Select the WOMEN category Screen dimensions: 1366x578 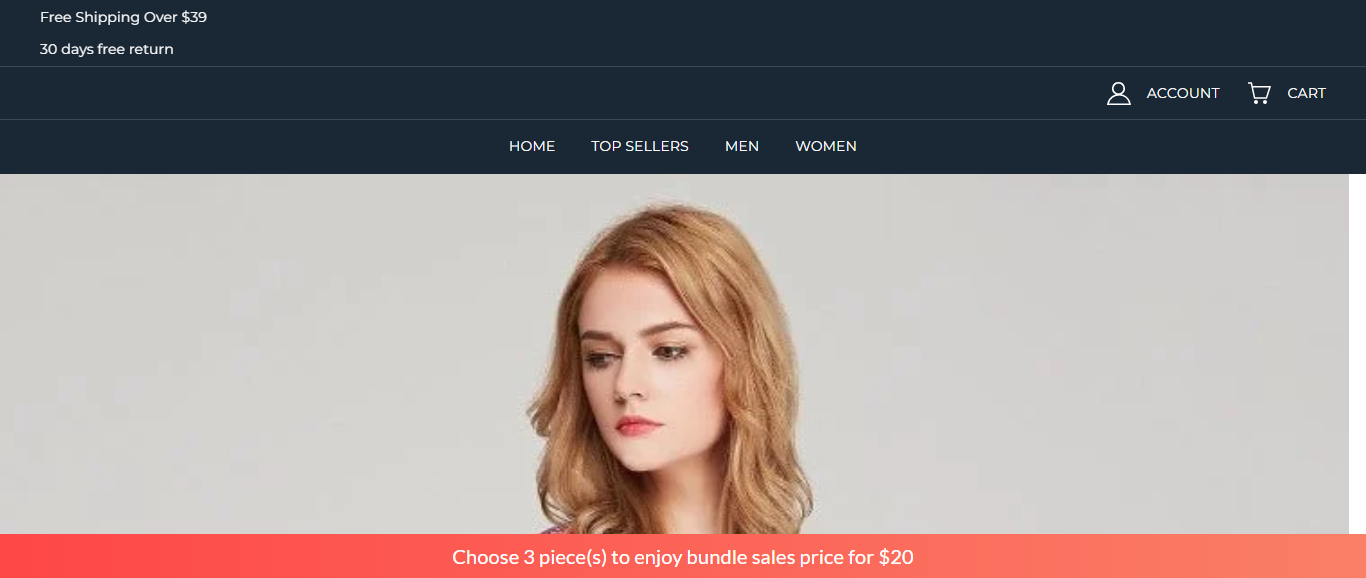826,146
